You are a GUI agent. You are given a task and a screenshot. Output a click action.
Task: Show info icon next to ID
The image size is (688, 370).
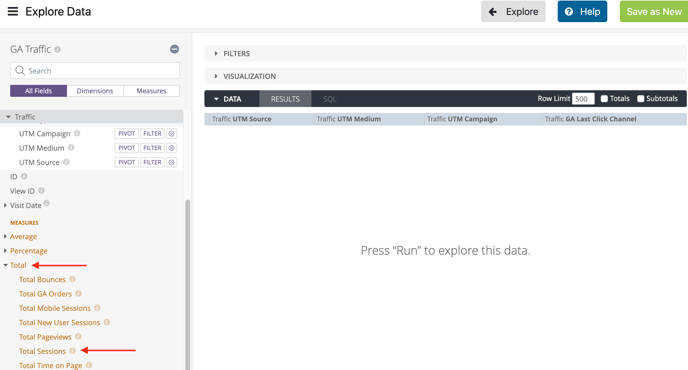point(24,176)
